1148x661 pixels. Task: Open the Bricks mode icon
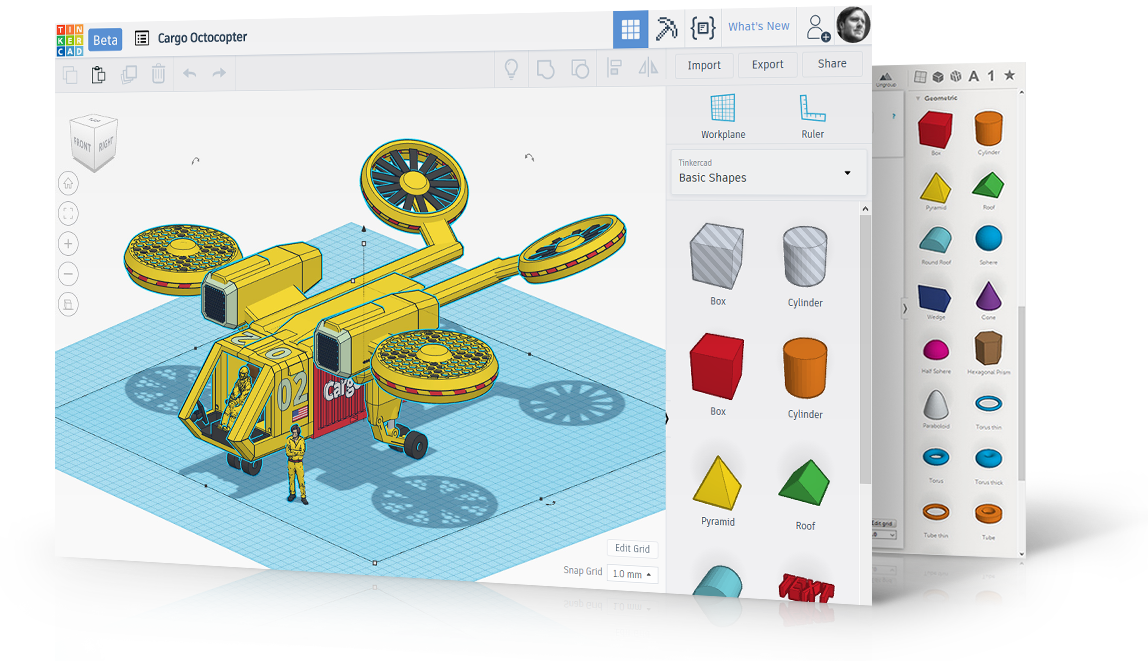coord(702,28)
